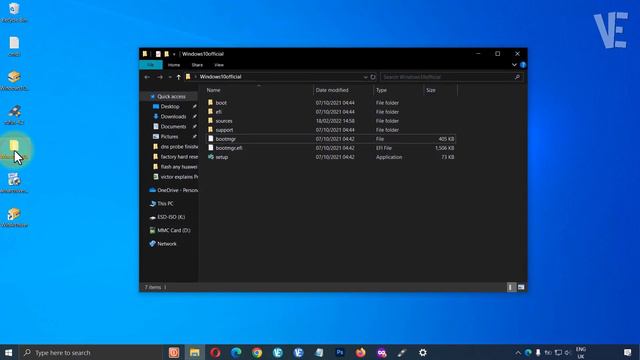The height and width of the screenshot is (360, 640).
Task: Open Downloads in Quick access
Action: [173, 117]
